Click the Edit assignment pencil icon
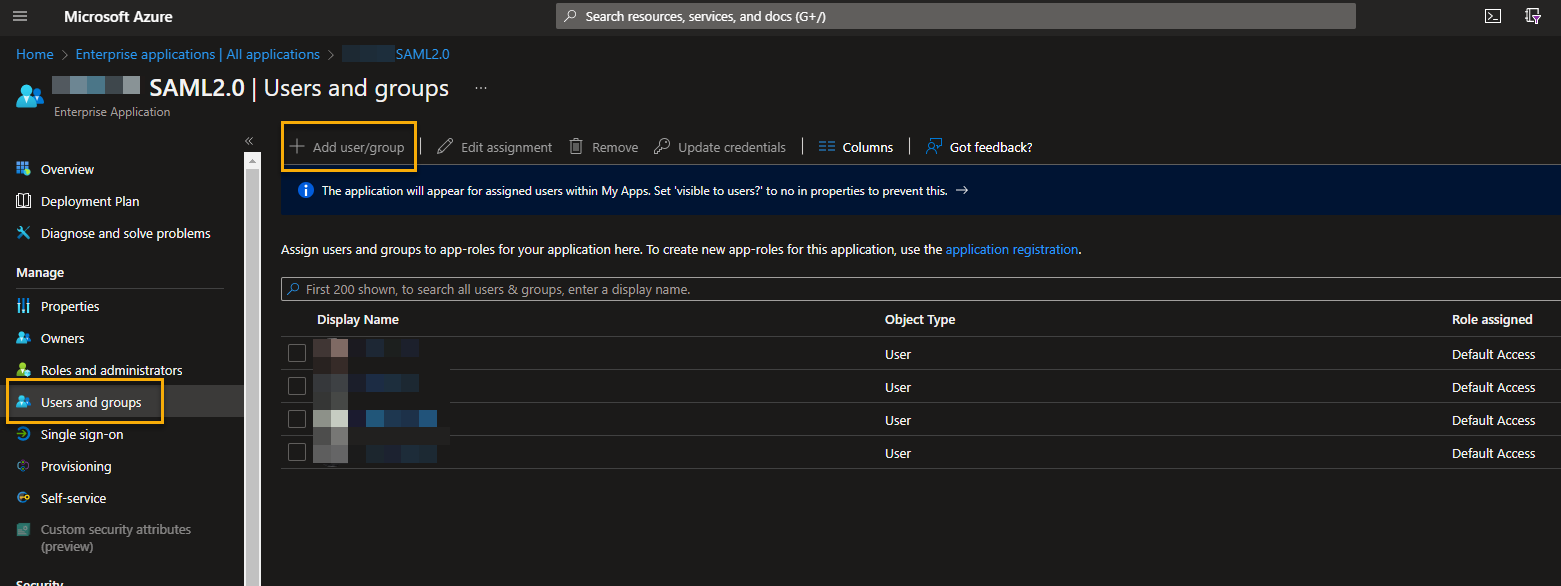Viewport: 1561px width, 586px height. click(x=445, y=147)
